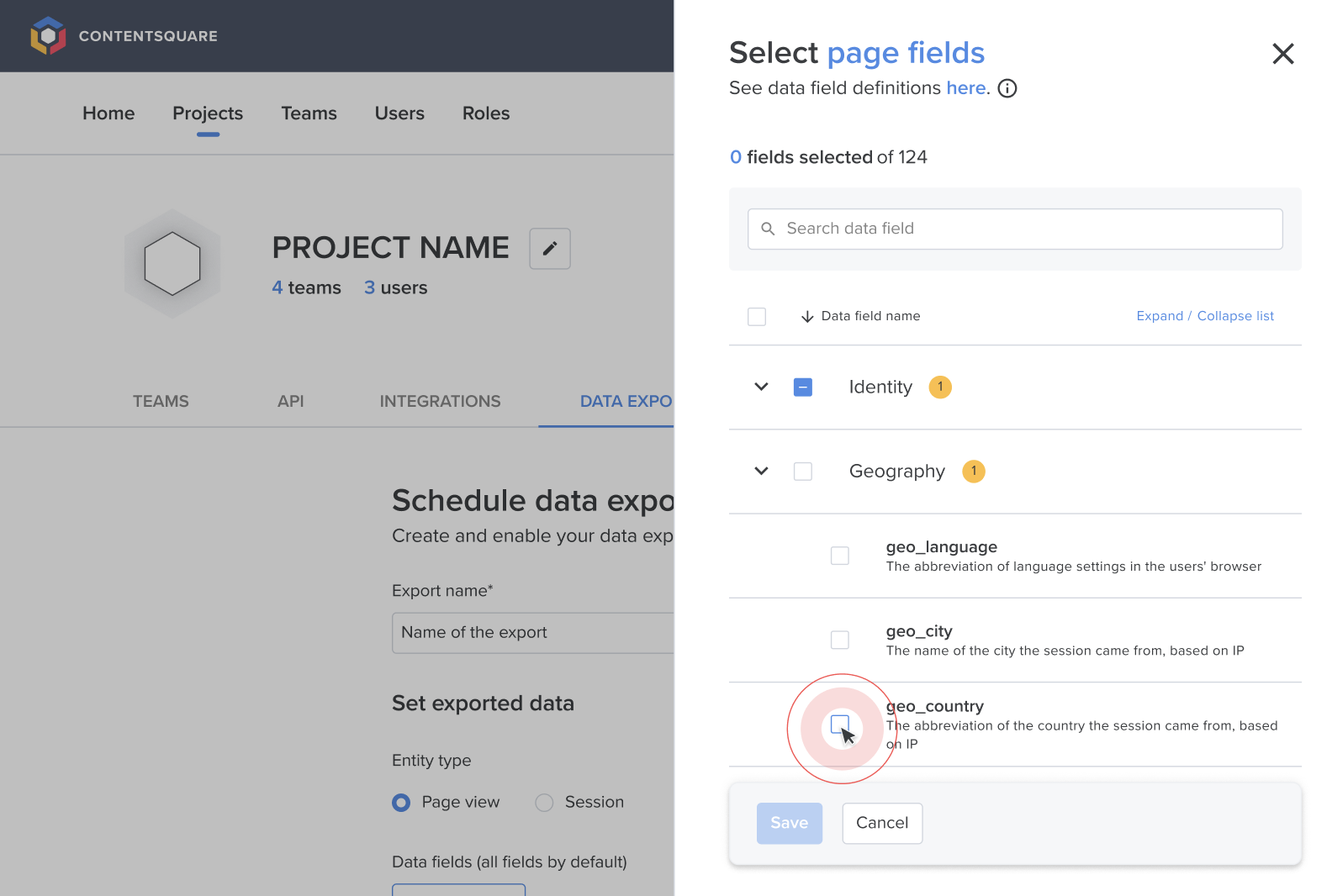Viewport: 1332px width, 896px height.
Task: Click the Identity count badge
Action: click(940, 387)
